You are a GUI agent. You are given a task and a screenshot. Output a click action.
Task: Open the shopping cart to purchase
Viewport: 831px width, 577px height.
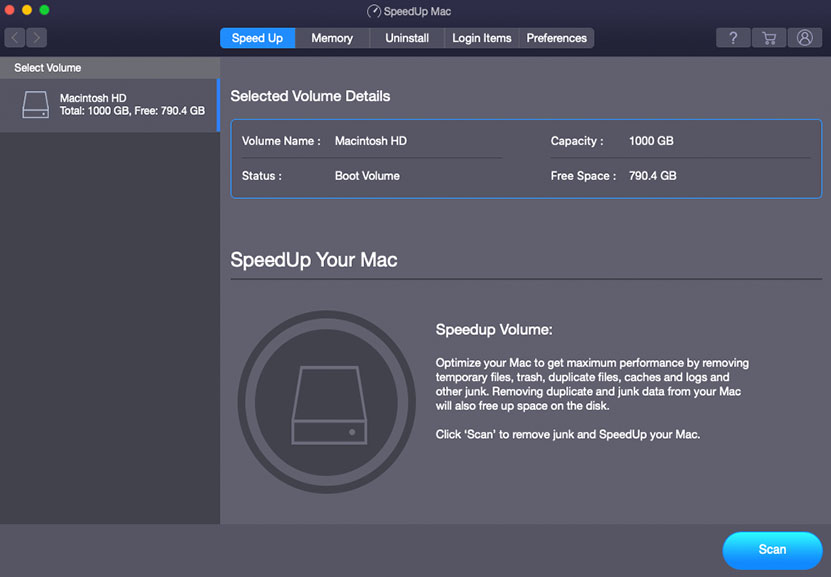[x=769, y=37]
